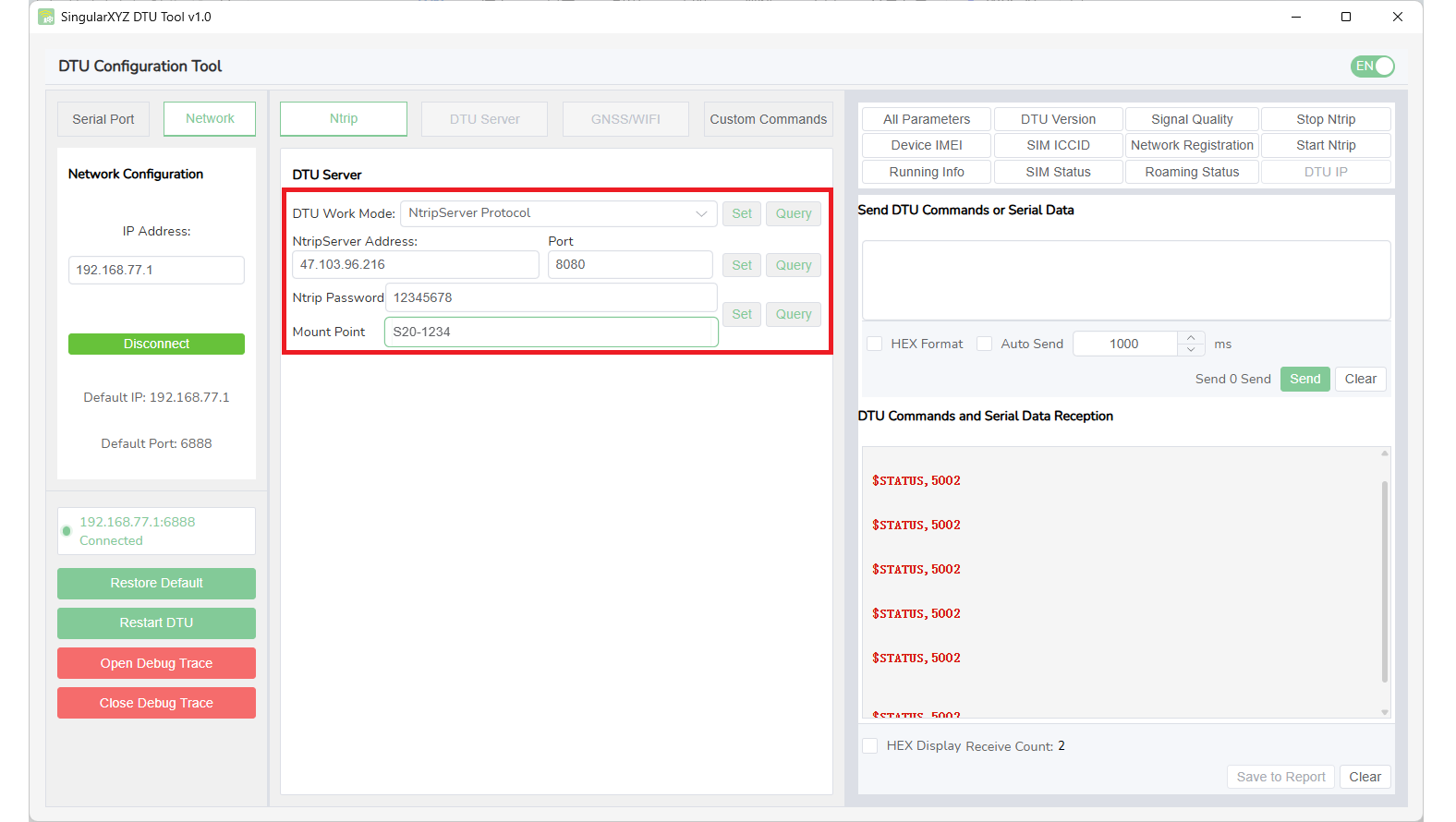Screen dimensions: 1456x822
Task: Switch to the Serial Port tab
Action: tap(103, 119)
